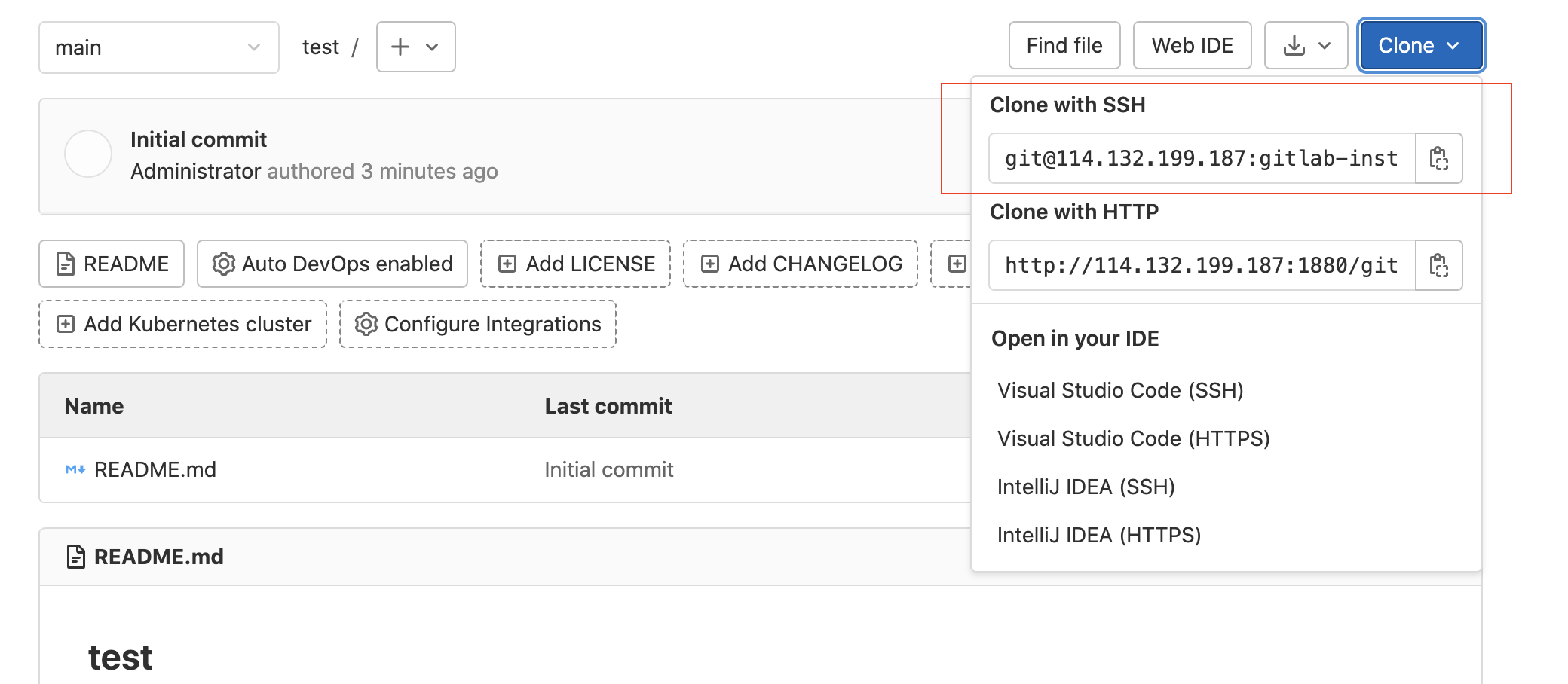The image size is (1568, 684).
Task: Click the test breadcrumb link
Action: 320,47
